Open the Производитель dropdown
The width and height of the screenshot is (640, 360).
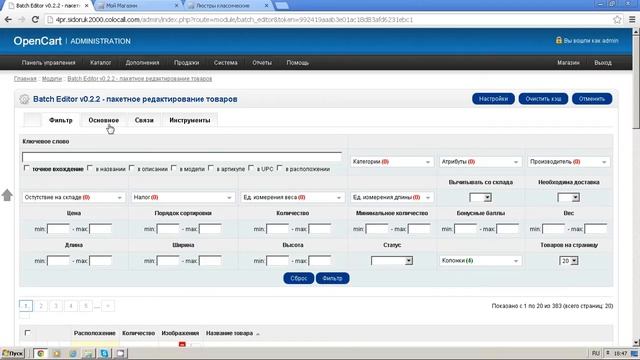pyautogui.click(x=568, y=162)
